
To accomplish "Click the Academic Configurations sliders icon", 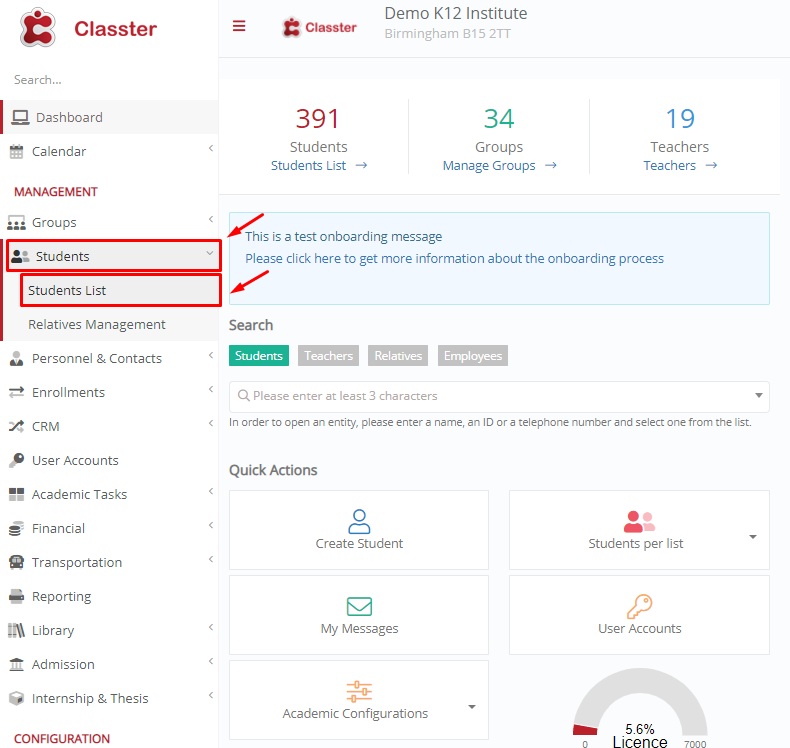I will [x=359, y=692].
